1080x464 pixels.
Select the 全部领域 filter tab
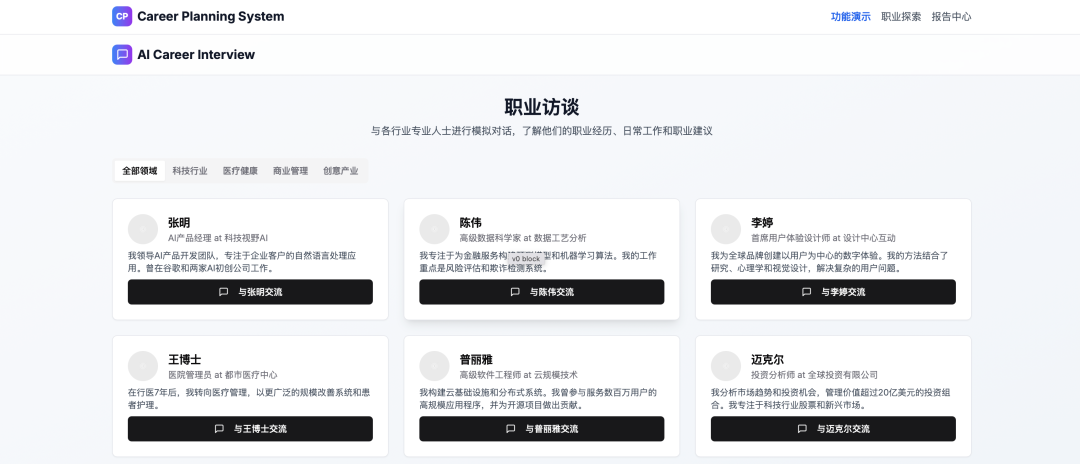coord(140,171)
